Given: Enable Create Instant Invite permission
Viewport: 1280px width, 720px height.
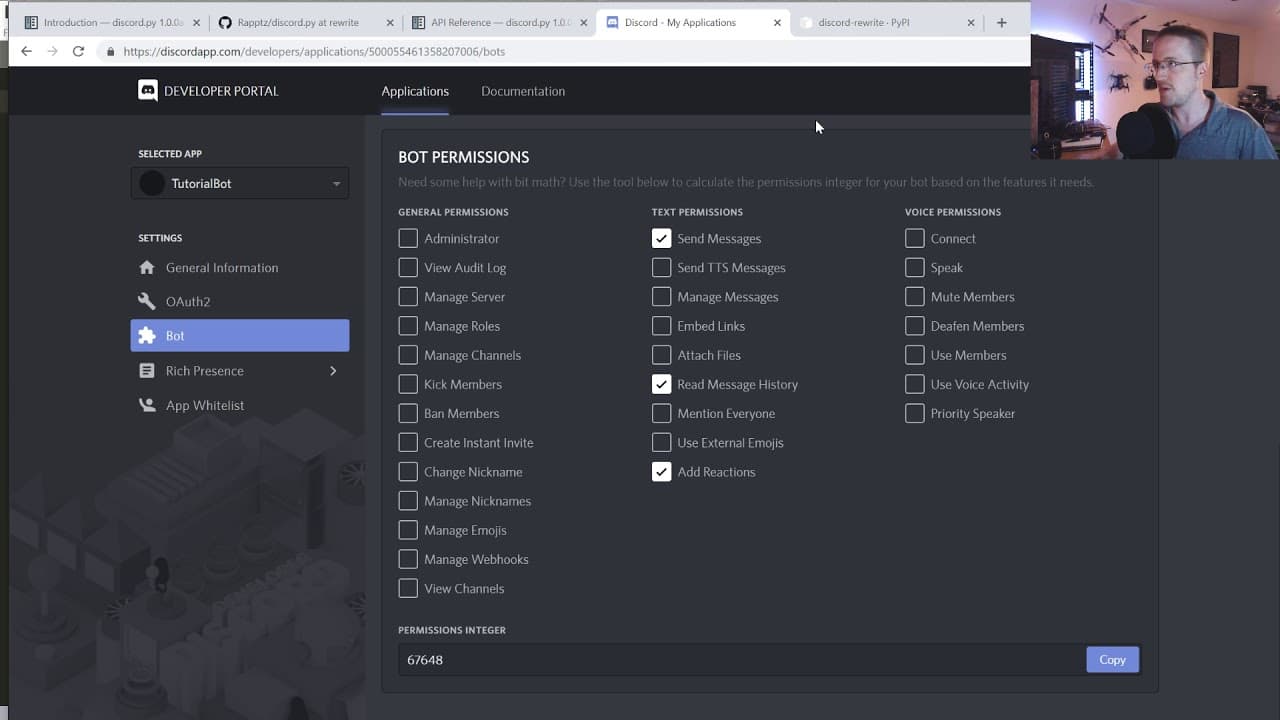Looking at the screenshot, I should pos(408,442).
